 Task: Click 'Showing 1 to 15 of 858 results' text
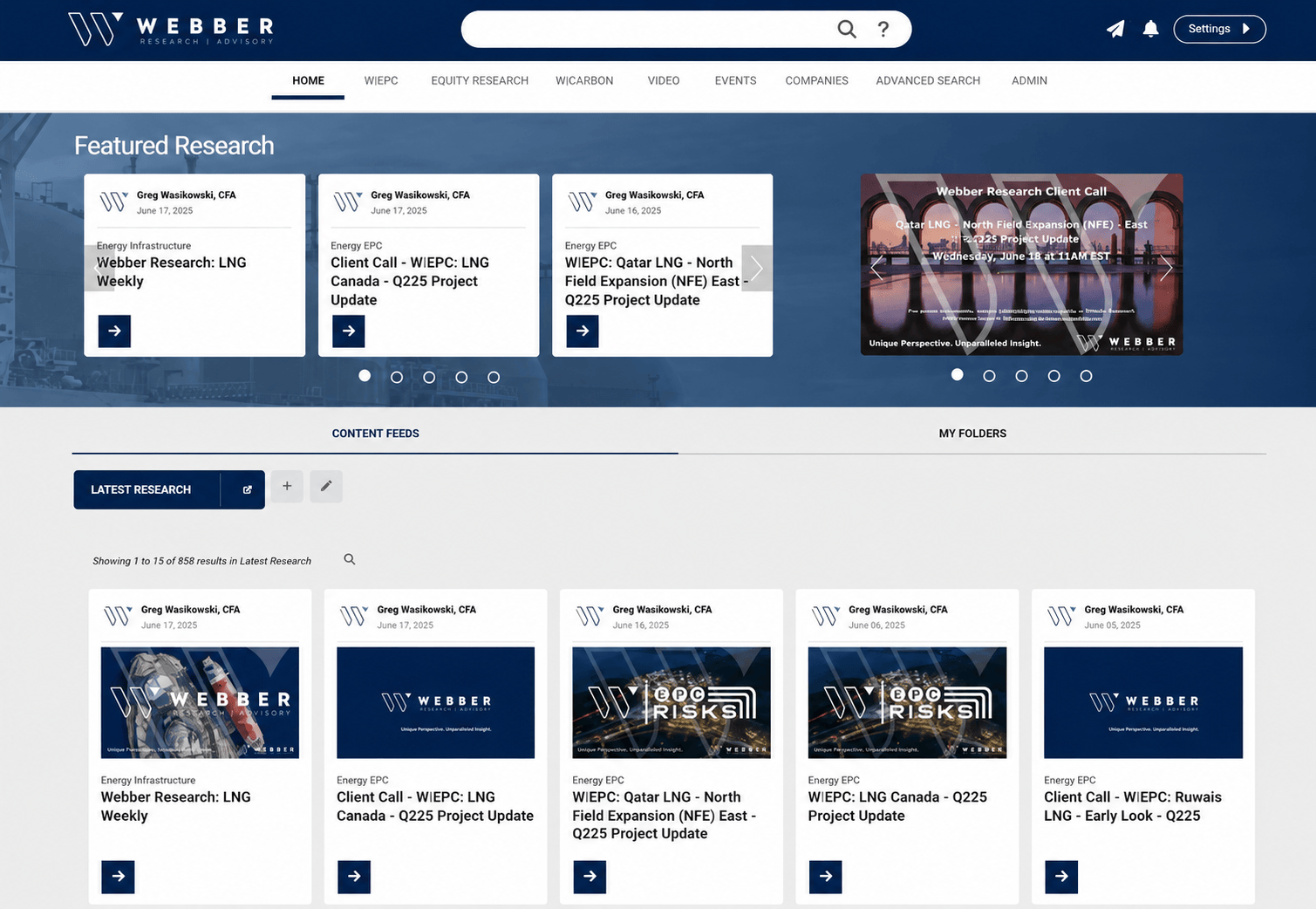pyautogui.click(x=201, y=561)
